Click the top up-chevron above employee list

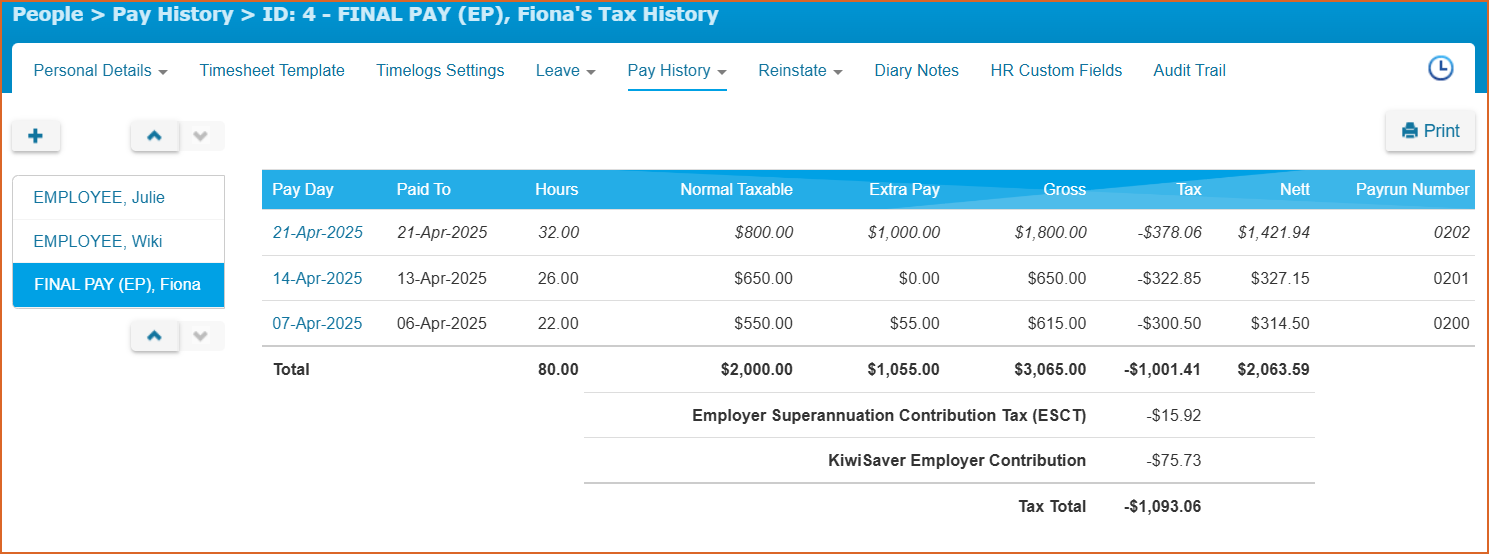coord(155,136)
